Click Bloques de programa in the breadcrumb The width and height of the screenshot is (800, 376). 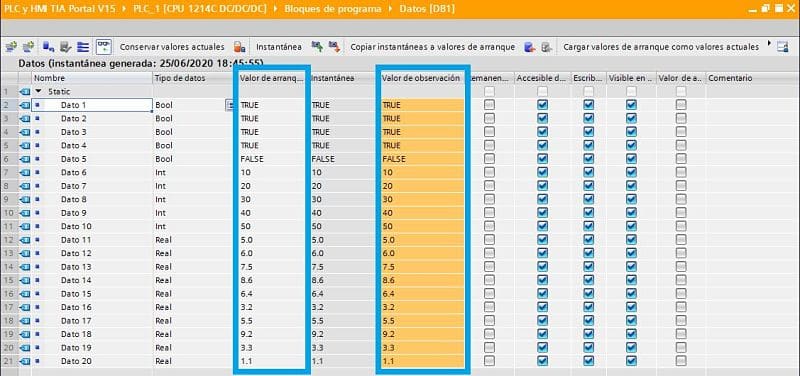pyautogui.click(x=333, y=9)
